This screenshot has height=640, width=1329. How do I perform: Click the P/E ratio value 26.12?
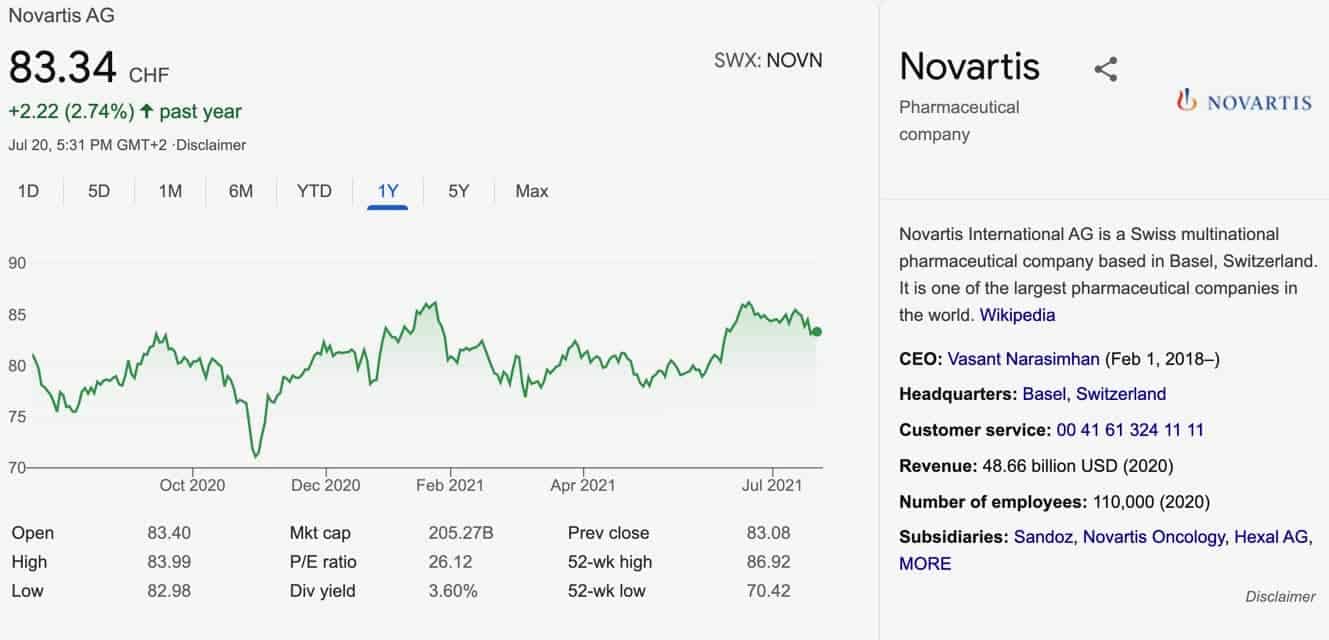coord(450,562)
